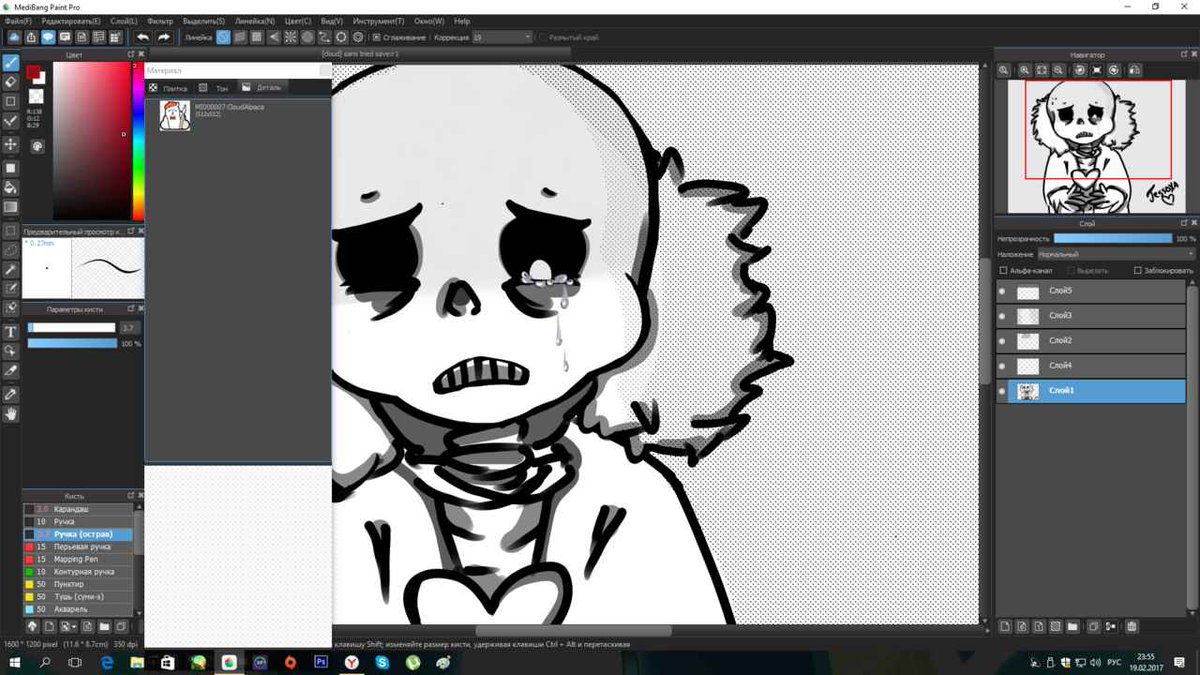Select the Move tool
Screen dimensions: 1200x675
[x=11, y=144]
